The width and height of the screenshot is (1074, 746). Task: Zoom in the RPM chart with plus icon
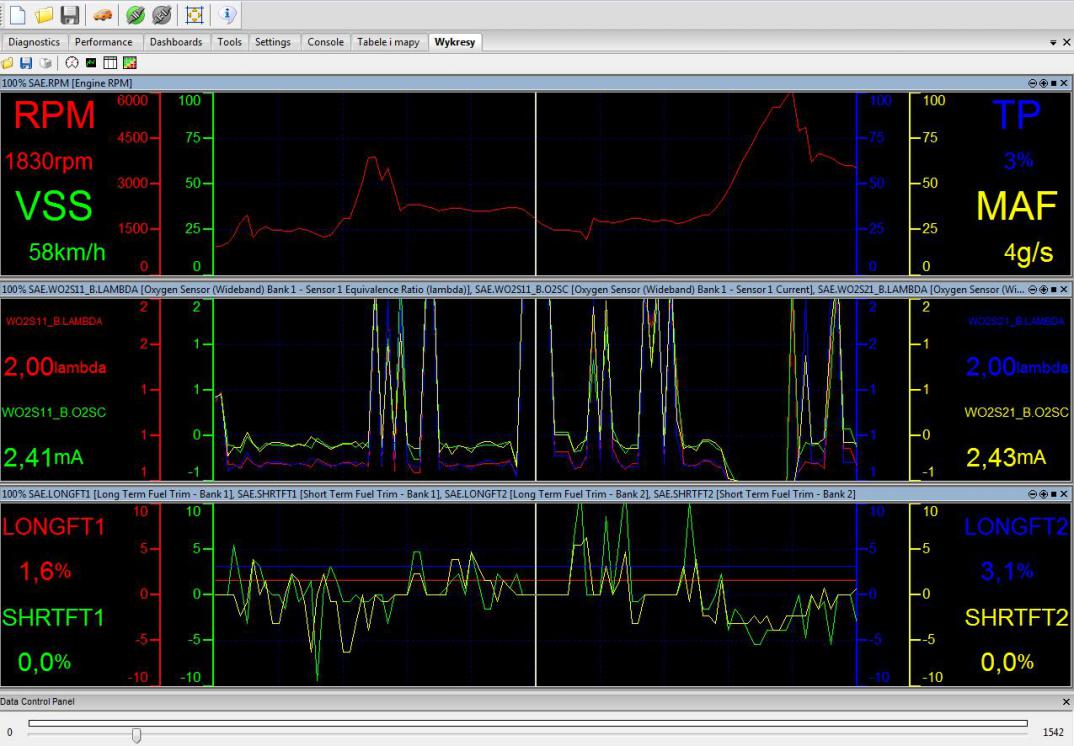point(1043,83)
